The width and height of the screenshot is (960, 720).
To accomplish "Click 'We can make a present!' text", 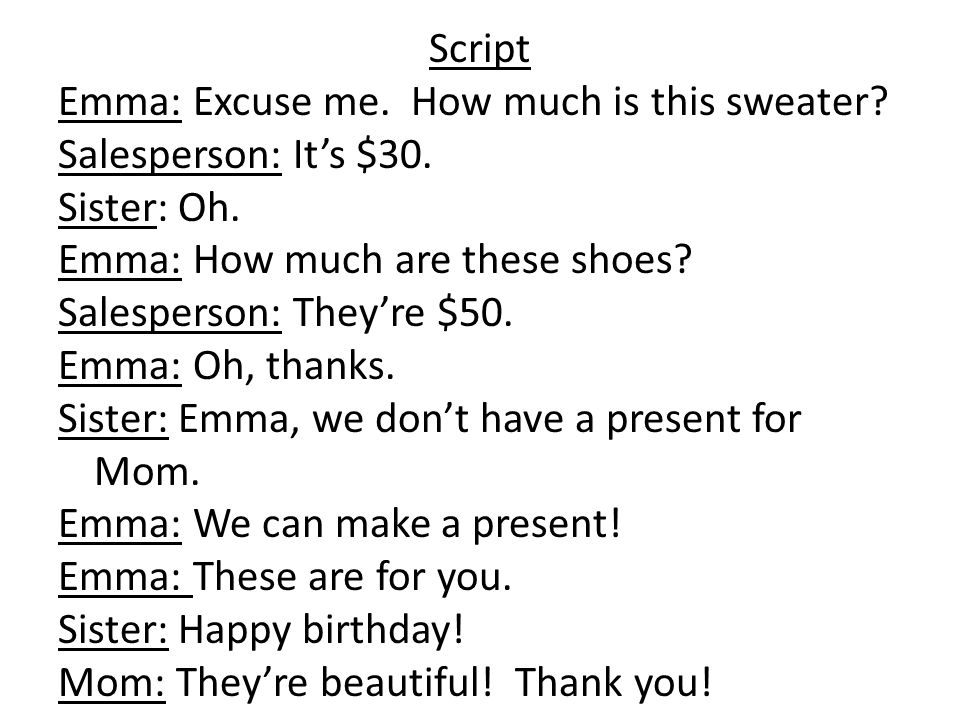I will point(408,525).
